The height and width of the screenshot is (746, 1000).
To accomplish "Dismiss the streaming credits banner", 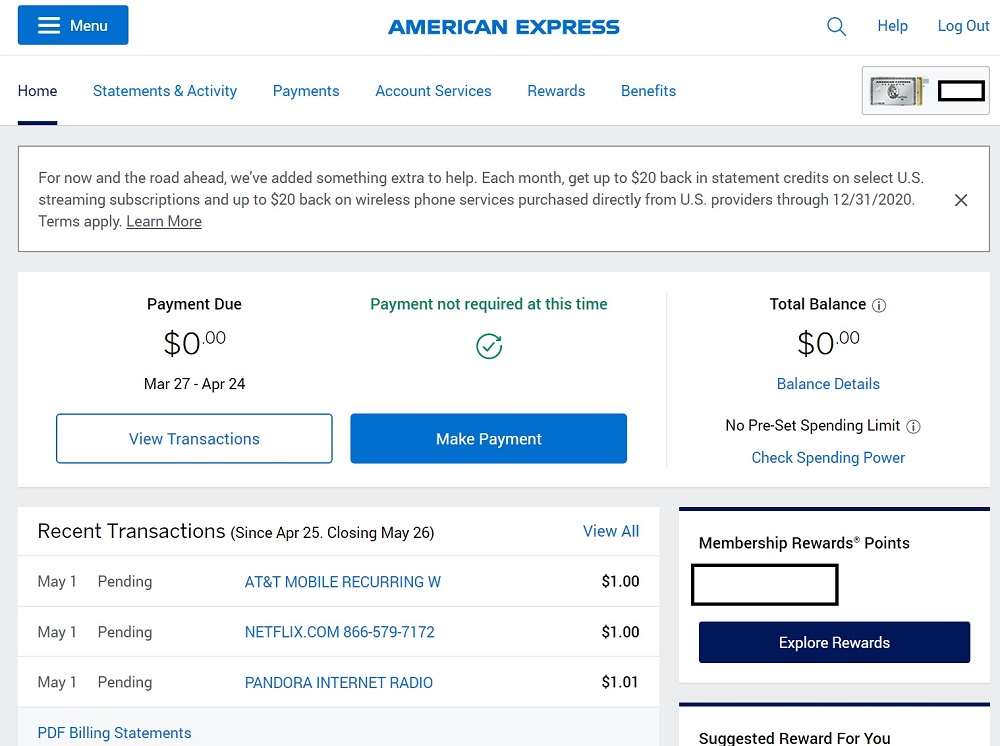I will (x=961, y=199).
